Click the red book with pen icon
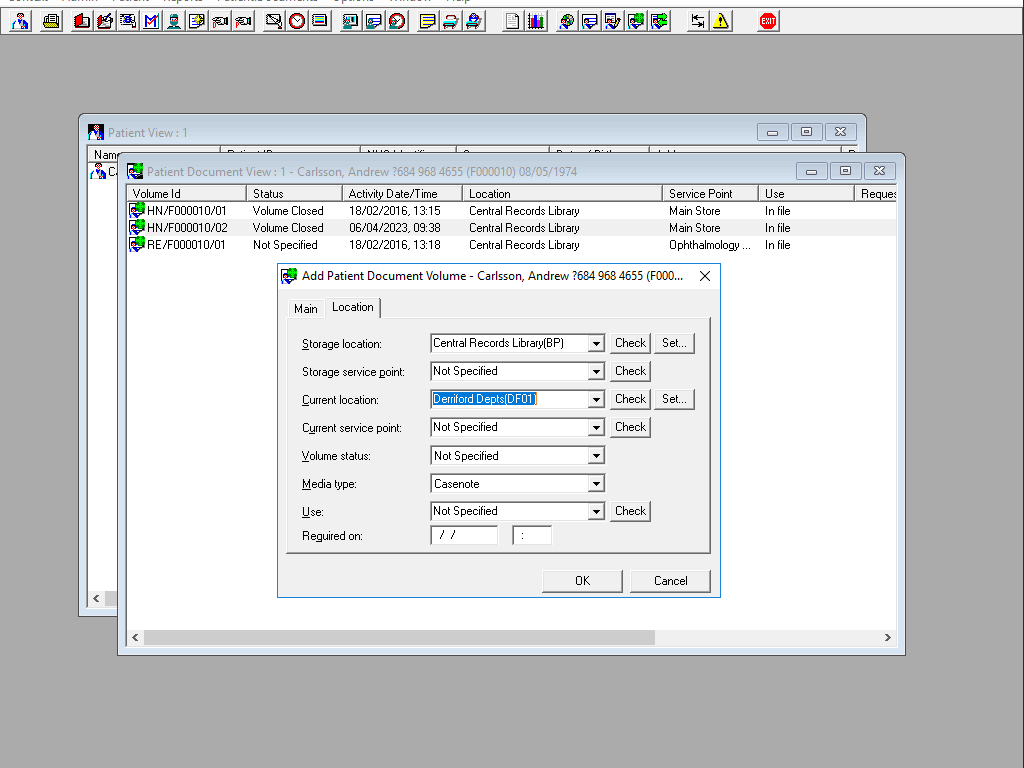 tap(105, 22)
